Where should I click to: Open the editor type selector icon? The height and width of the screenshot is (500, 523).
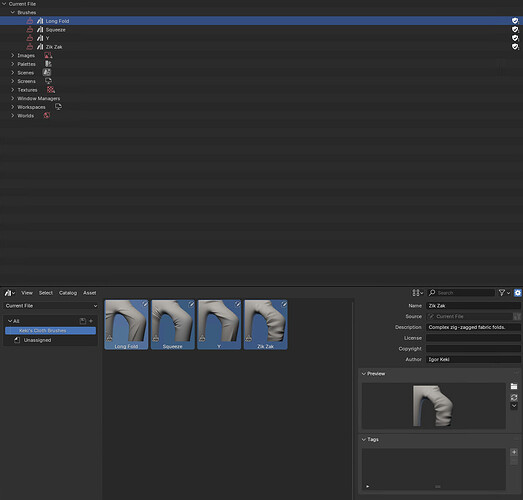[x=9, y=293]
